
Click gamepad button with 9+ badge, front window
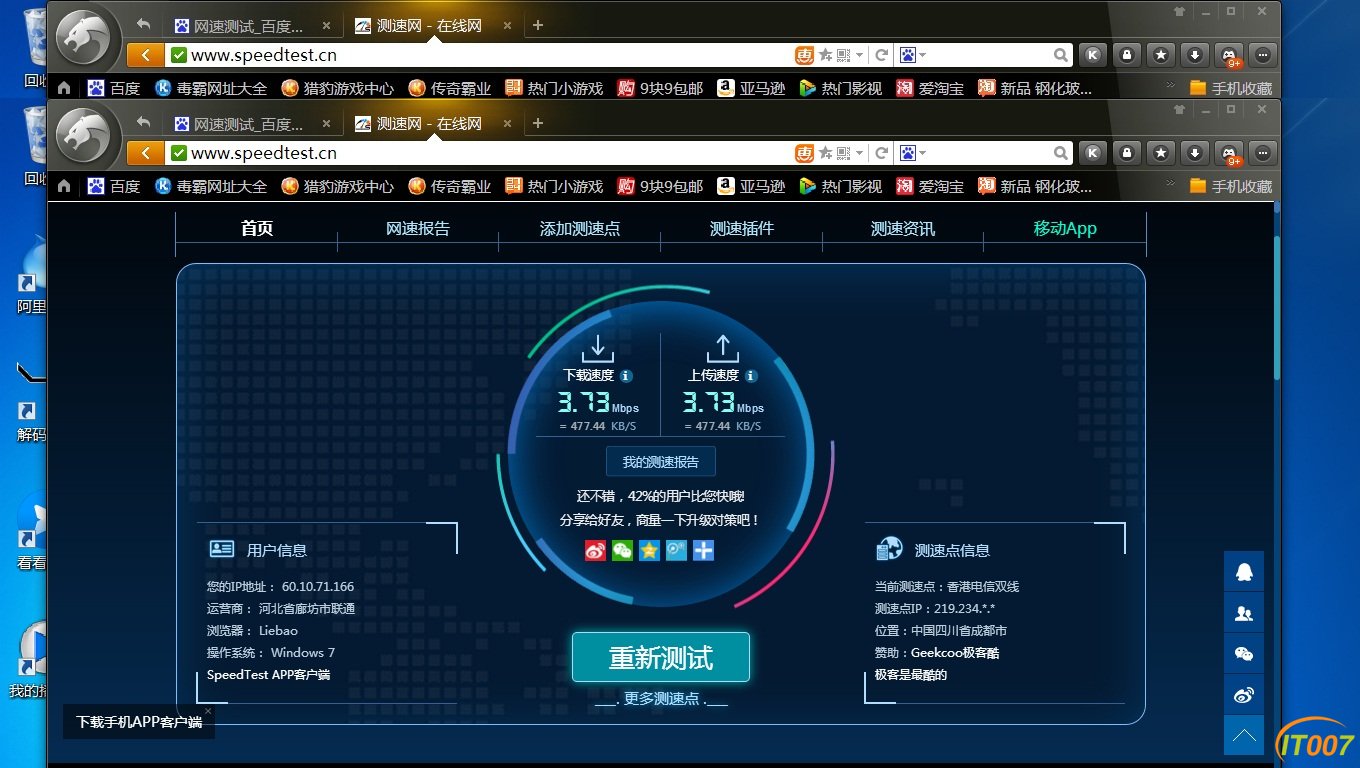[1229, 153]
